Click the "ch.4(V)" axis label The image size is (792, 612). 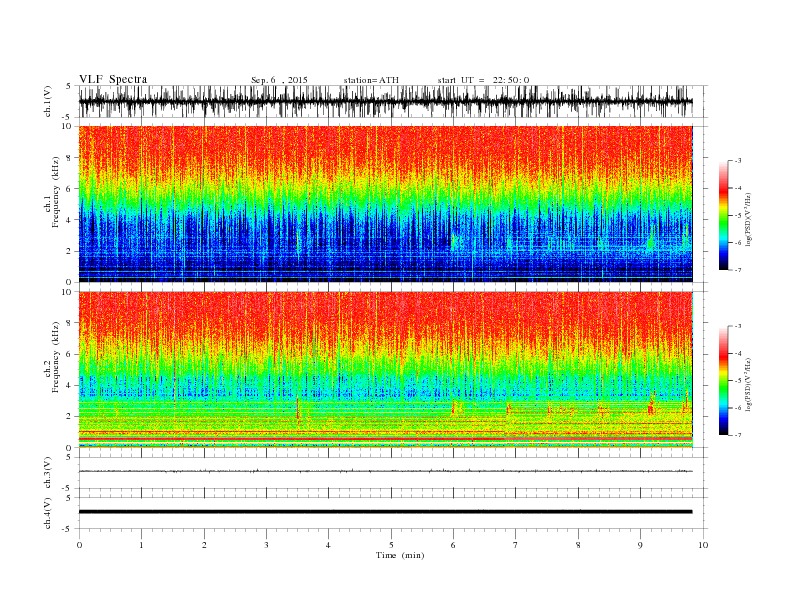pos(48,514)
